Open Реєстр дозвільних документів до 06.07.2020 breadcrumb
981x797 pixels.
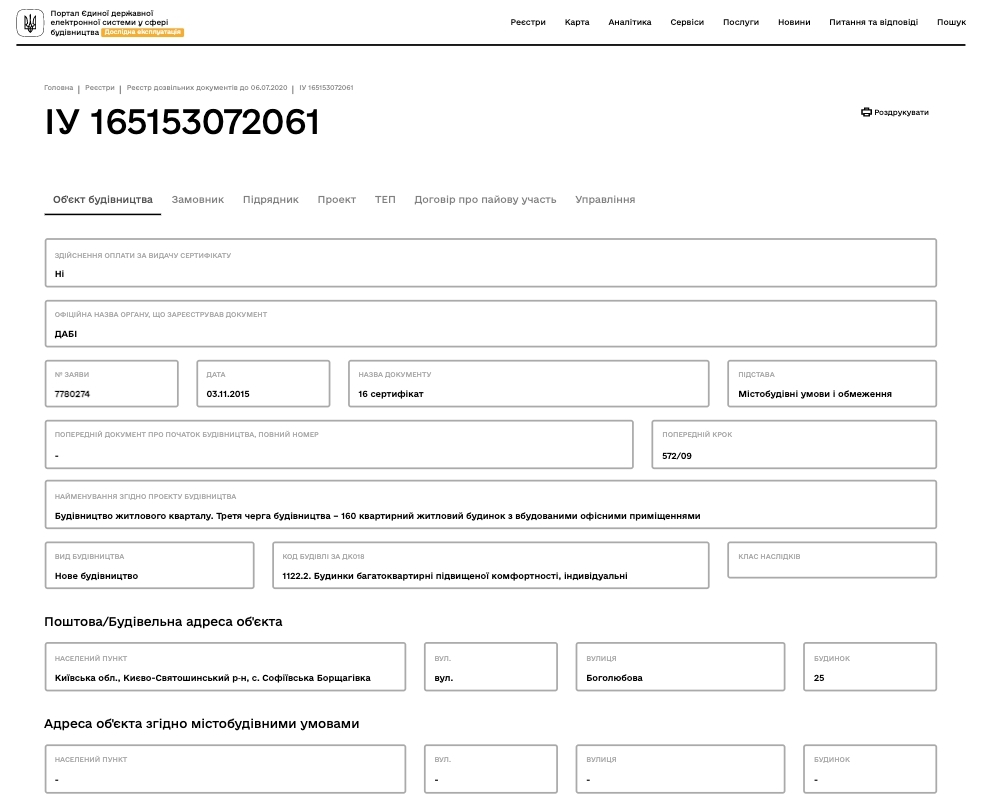(207, 88)
